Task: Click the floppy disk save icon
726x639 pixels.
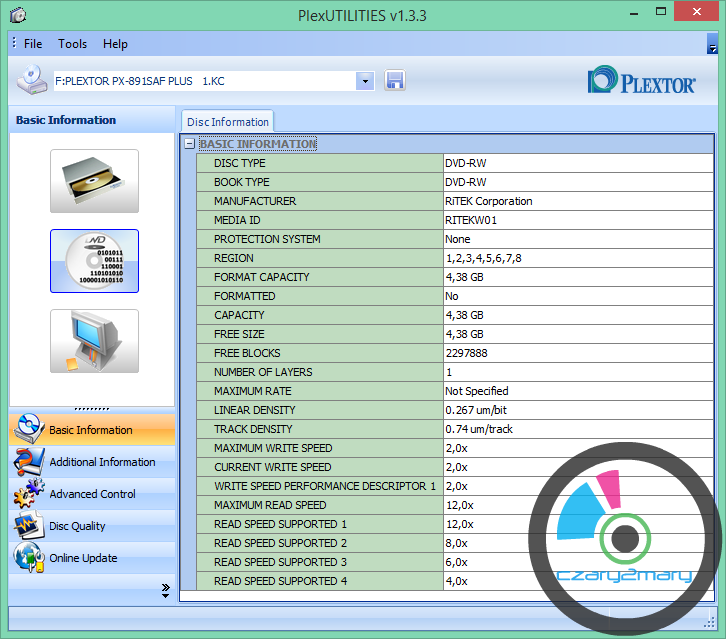Action: pyautogui.click(x=394, y=80)
